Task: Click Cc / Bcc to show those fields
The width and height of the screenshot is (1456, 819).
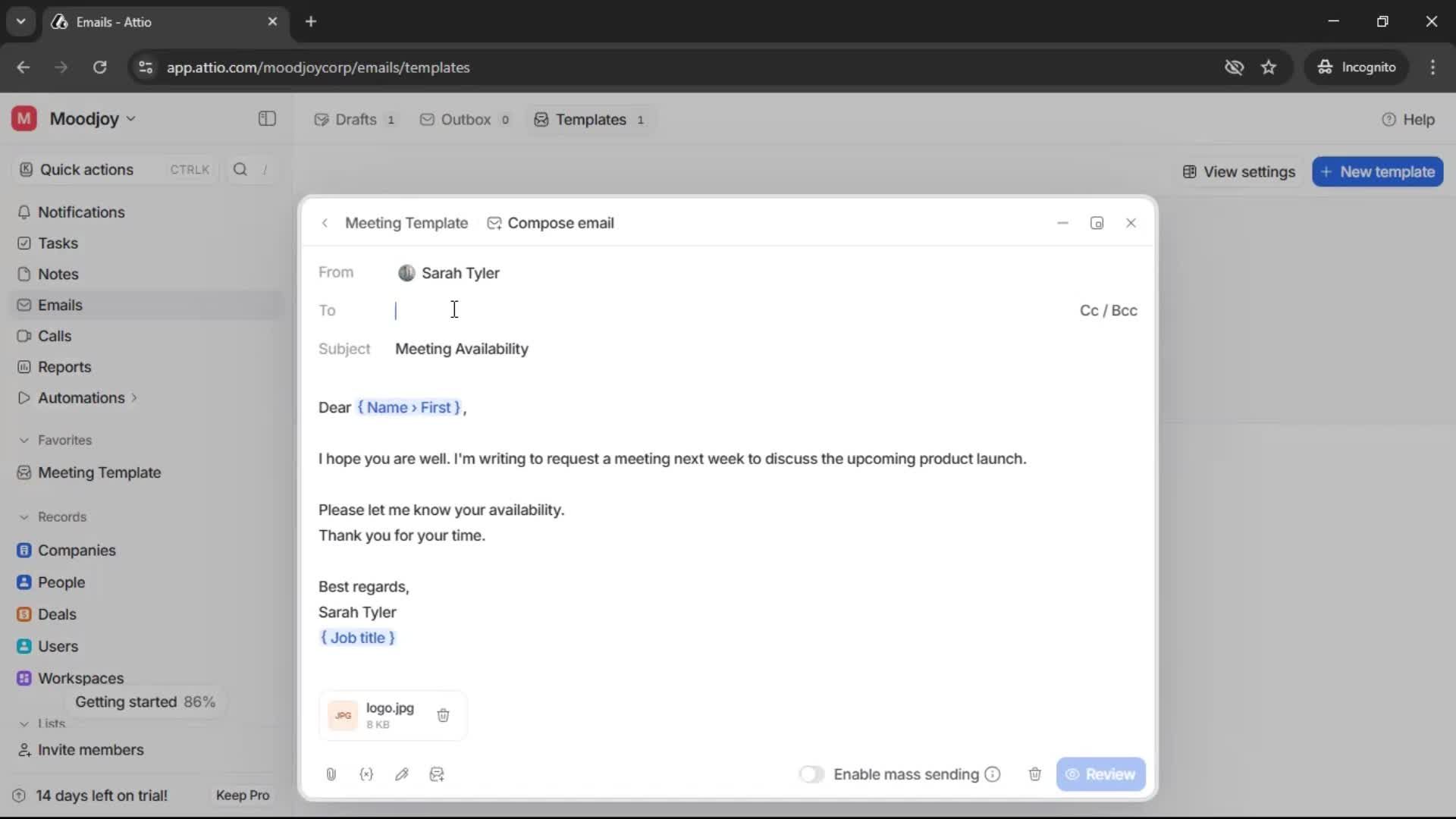Action: 1109,310
